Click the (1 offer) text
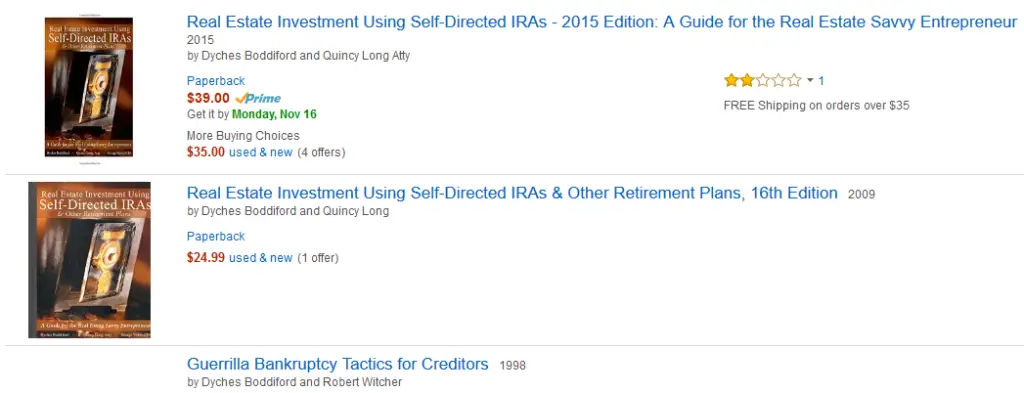Screen dimensions: 1024x393 pos(318,258)
